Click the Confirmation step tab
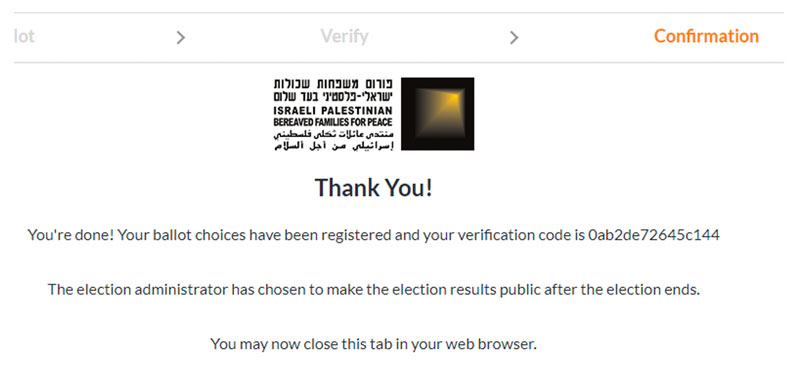 click(x=706, y=36)
